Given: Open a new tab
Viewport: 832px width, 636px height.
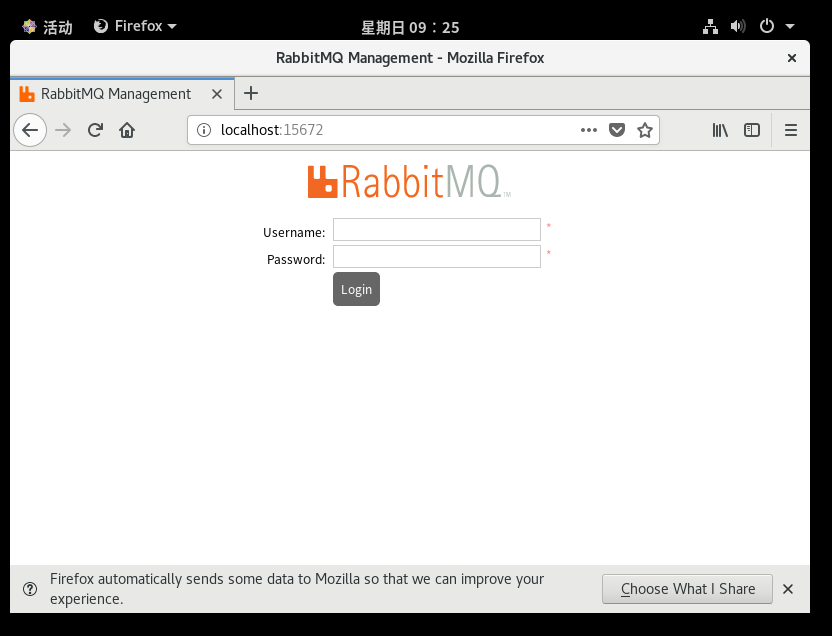Looking at the screenshot, I should point(251,93).
